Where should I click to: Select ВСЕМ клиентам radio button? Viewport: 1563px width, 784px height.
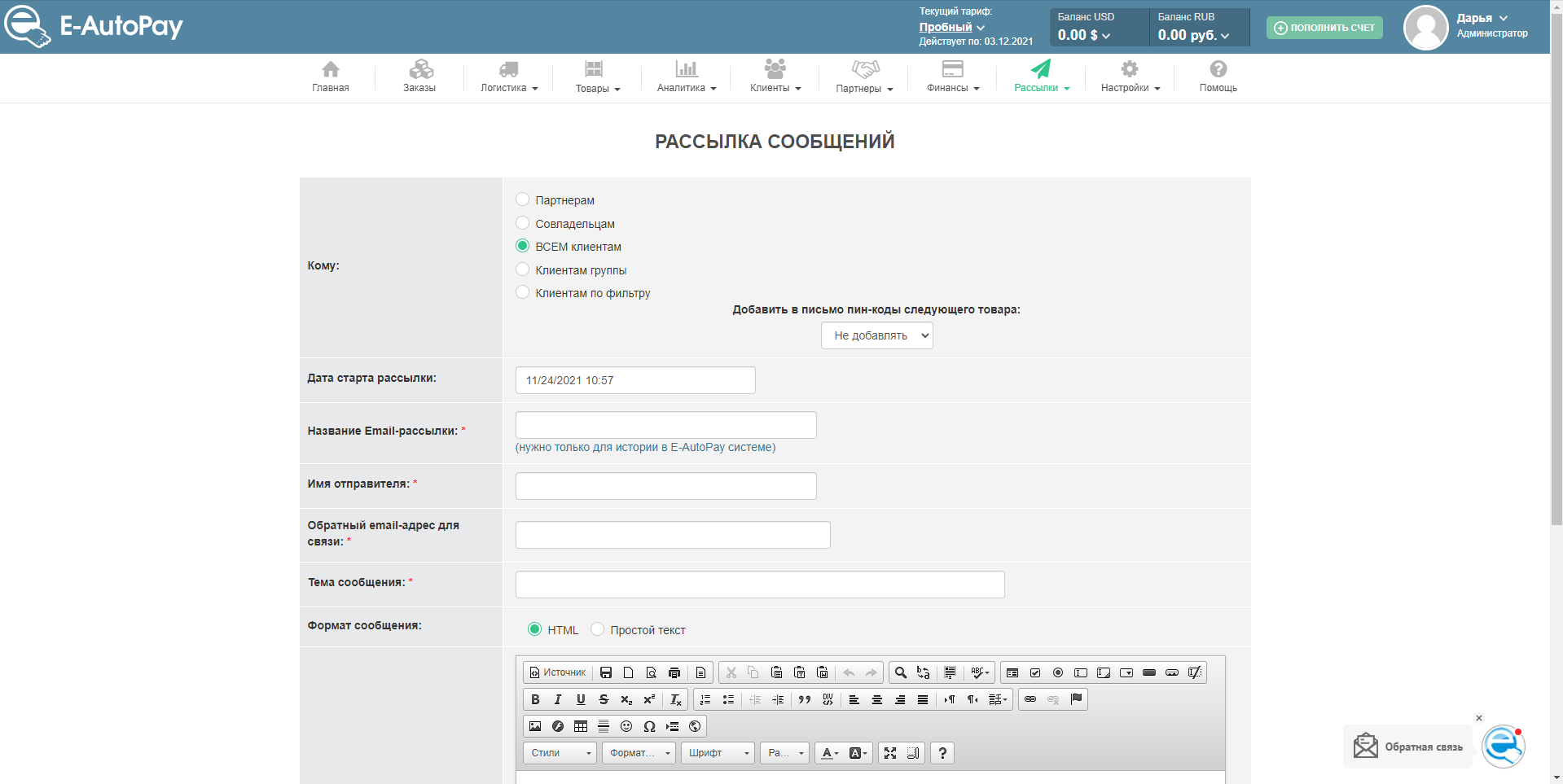pos(523,246)
